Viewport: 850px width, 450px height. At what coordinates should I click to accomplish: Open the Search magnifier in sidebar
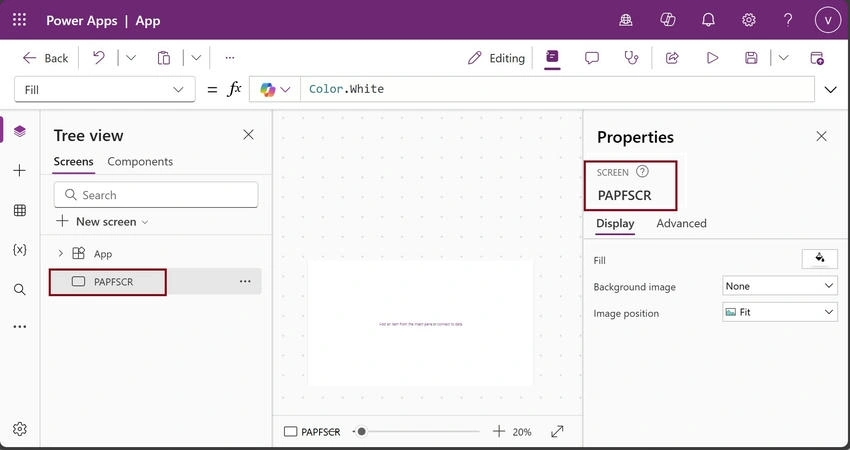(x=20, y=290)
